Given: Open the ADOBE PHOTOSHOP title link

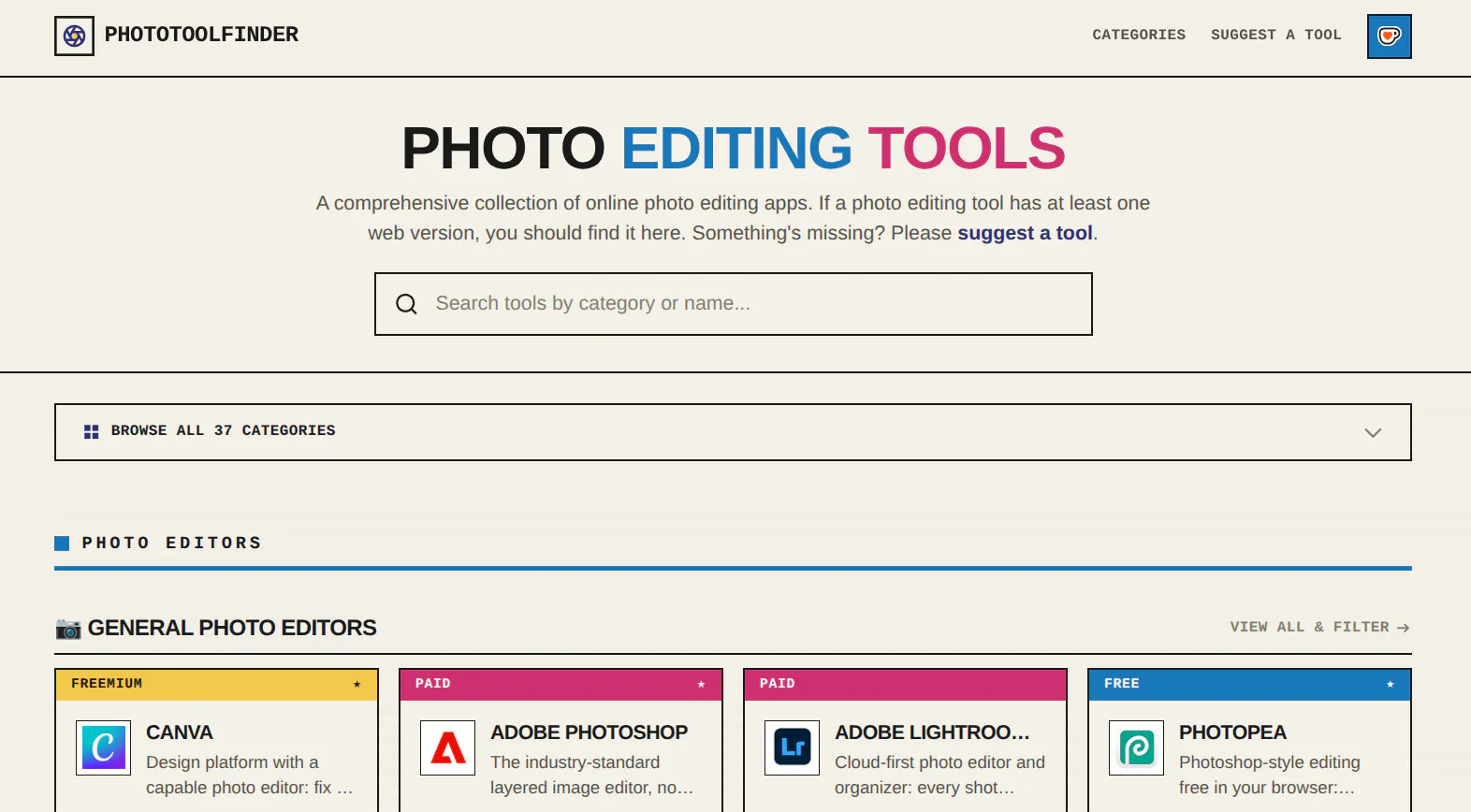Looking at the screenshot, I should (589, 732).
